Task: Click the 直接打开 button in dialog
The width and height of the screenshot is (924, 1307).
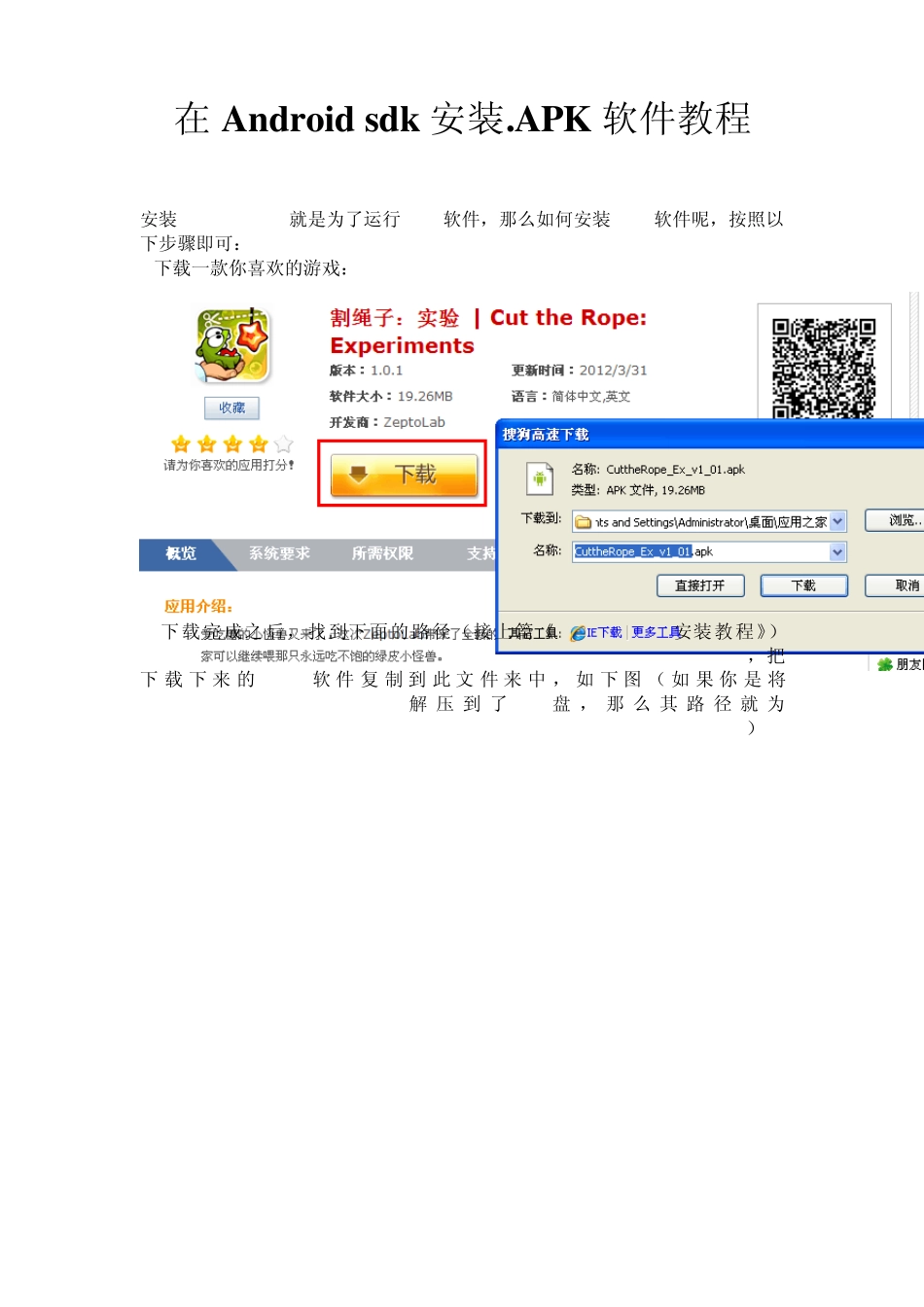Action: [x=700, y=585]
